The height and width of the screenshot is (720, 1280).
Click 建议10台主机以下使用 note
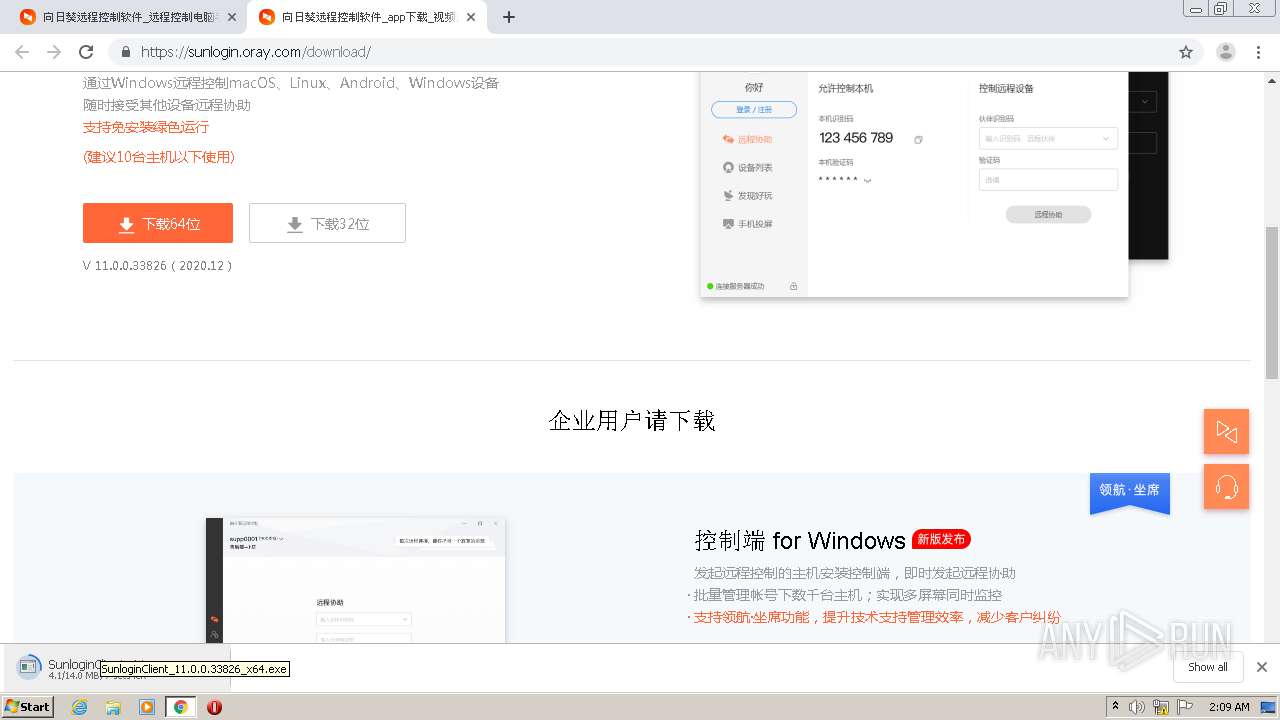pyautogui.click(x=159, y=157)
